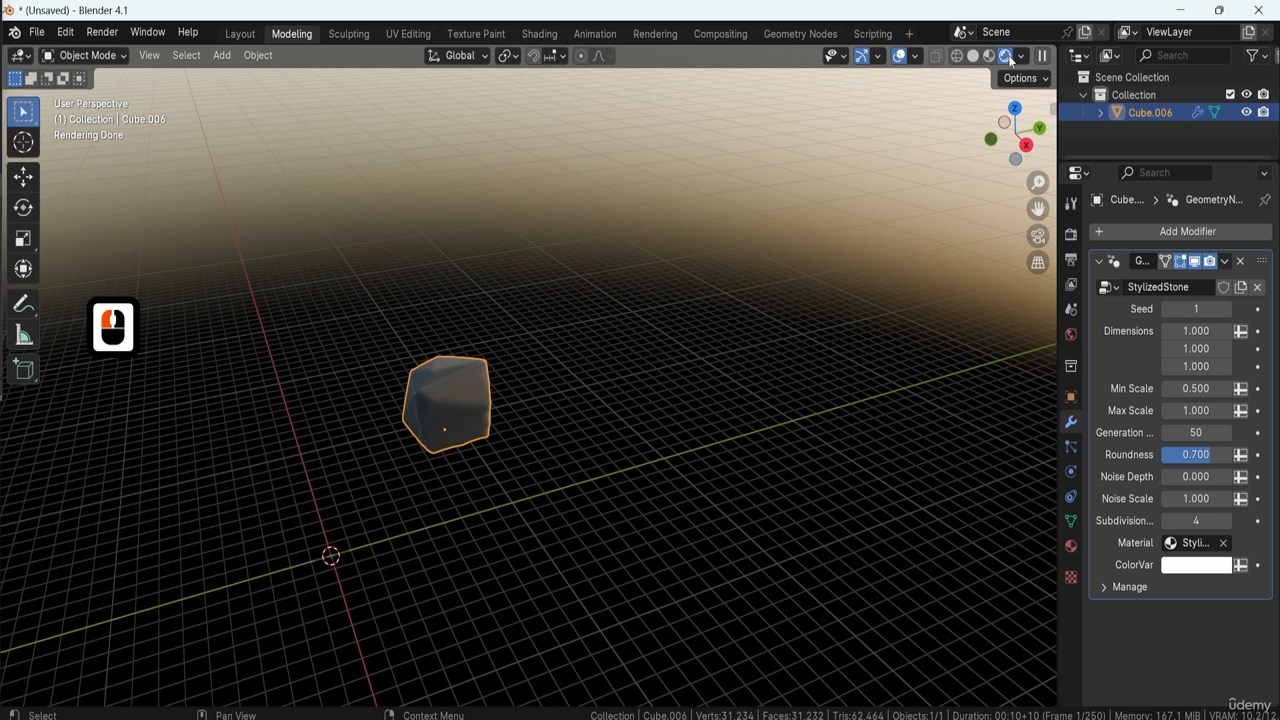Open the Render menu
The height and width of the screenshot is (720, 1280).
(102, 32)
